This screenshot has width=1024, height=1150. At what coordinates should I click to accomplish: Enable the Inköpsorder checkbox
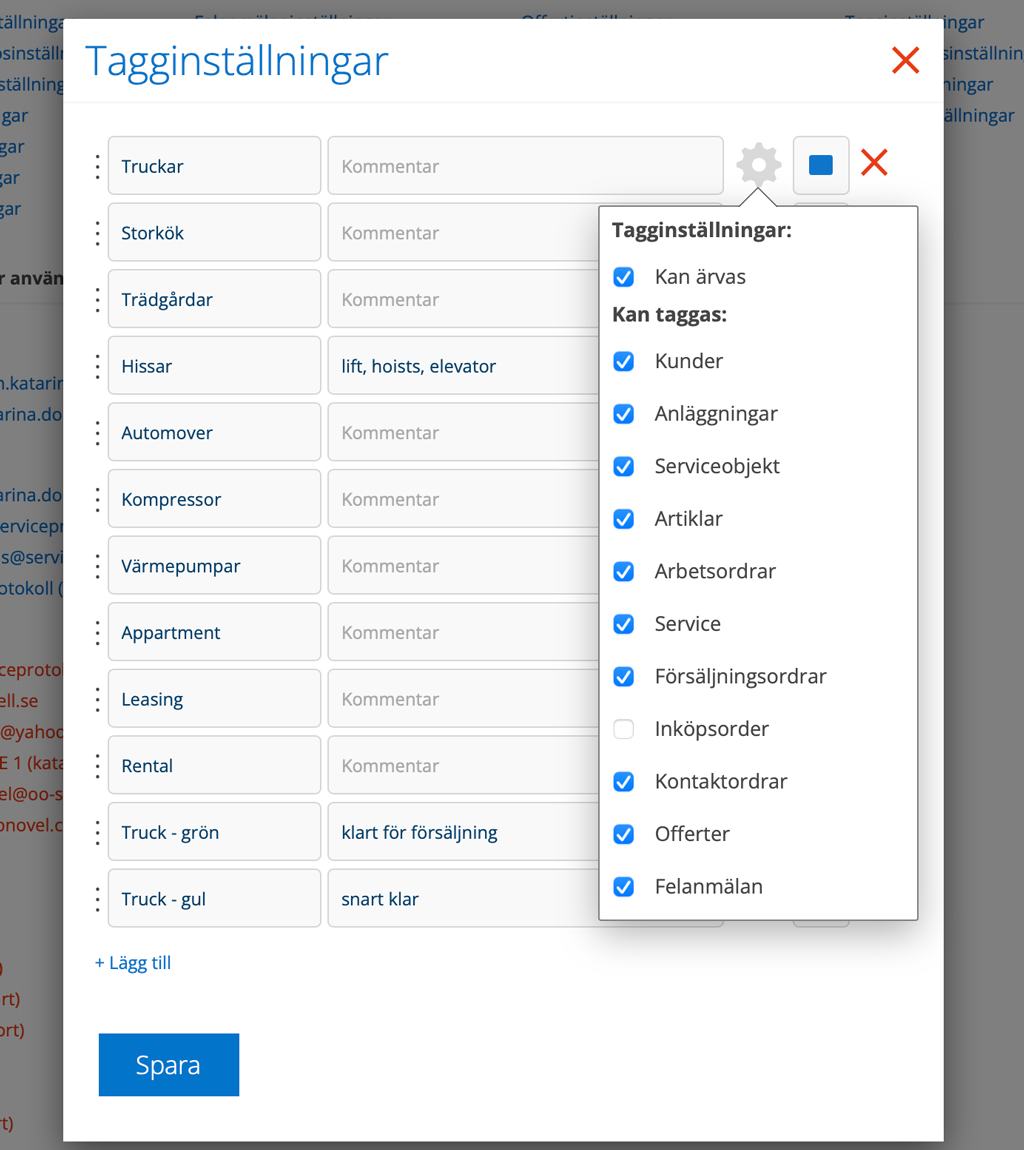[x=624, y=729]
